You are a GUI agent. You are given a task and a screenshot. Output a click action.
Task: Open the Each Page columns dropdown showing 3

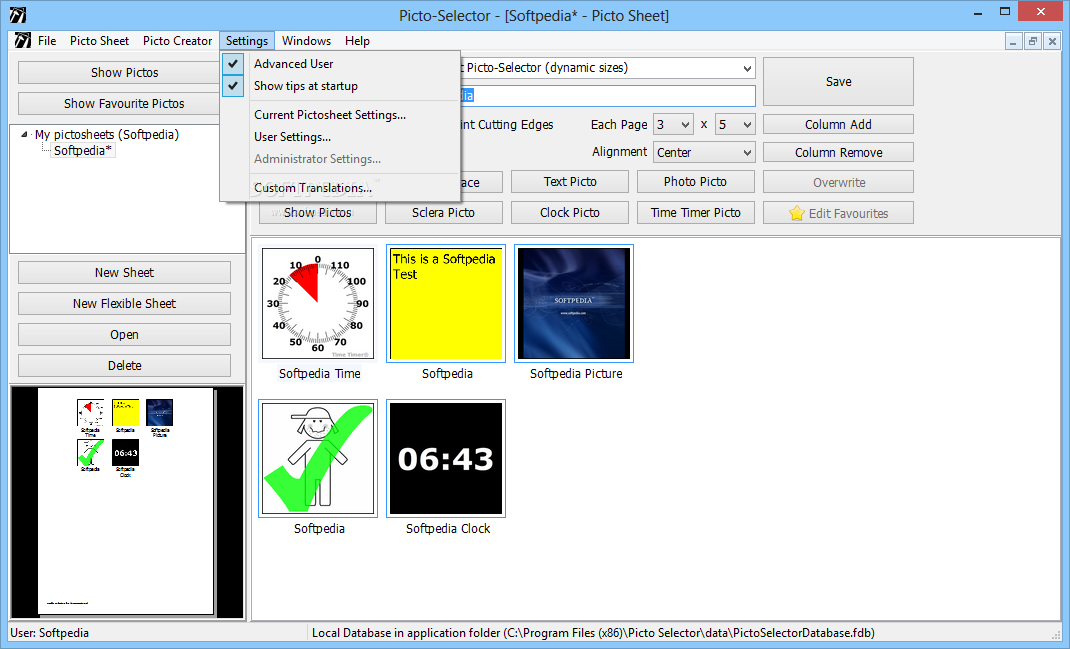(x=685, y=125)
